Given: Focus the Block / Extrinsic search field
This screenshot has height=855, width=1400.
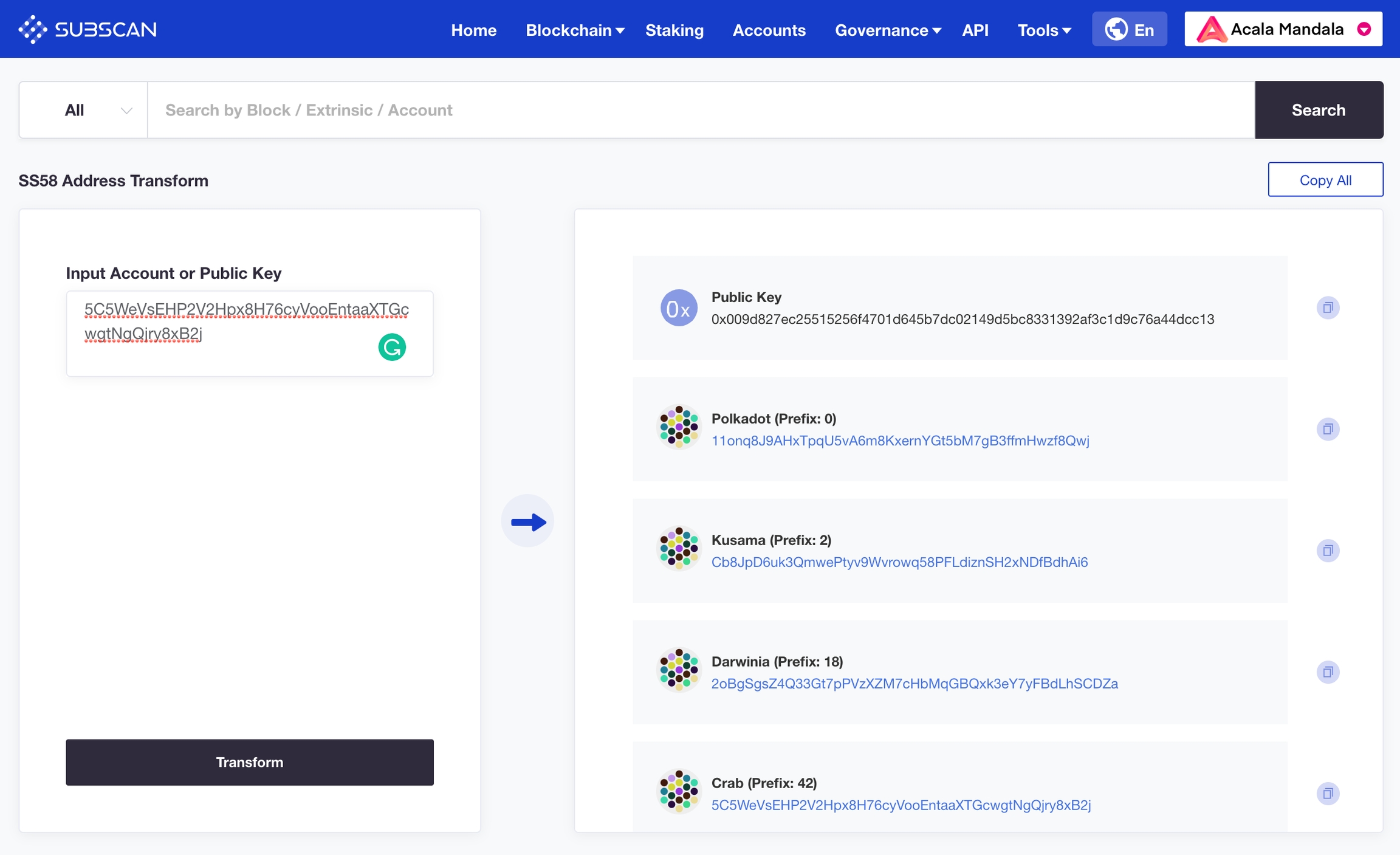Looking at the screenshot, I should pos(701,110).
